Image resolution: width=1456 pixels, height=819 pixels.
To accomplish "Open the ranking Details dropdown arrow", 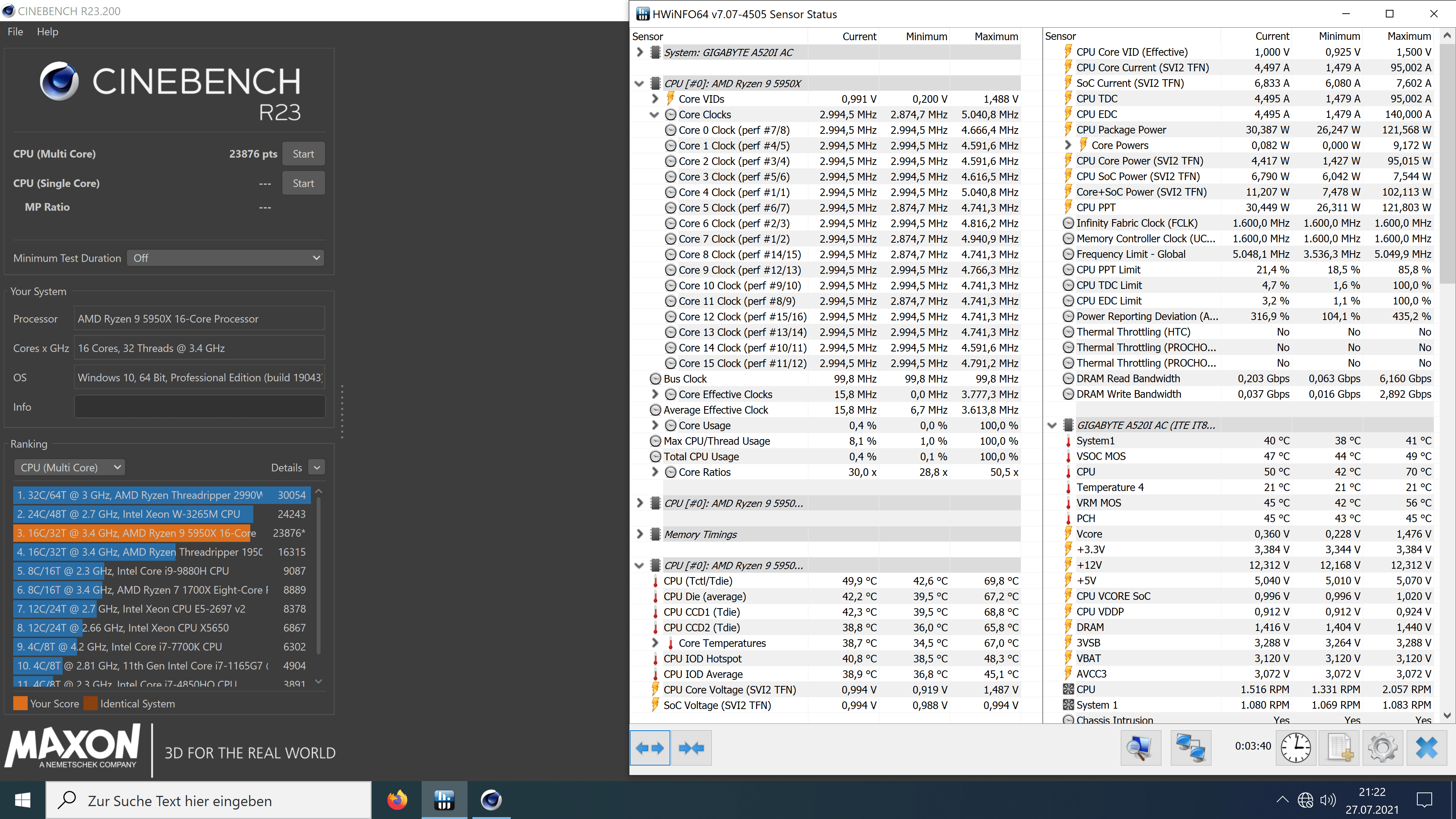I will tap(317, 468).
